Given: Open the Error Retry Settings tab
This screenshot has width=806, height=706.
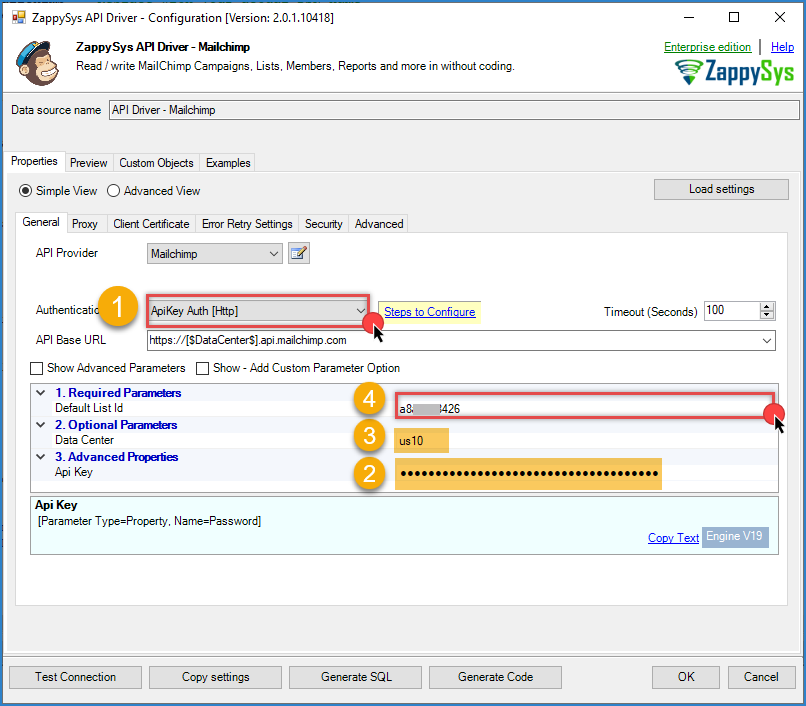Looking at the screenshot, I should coord(247,224).
